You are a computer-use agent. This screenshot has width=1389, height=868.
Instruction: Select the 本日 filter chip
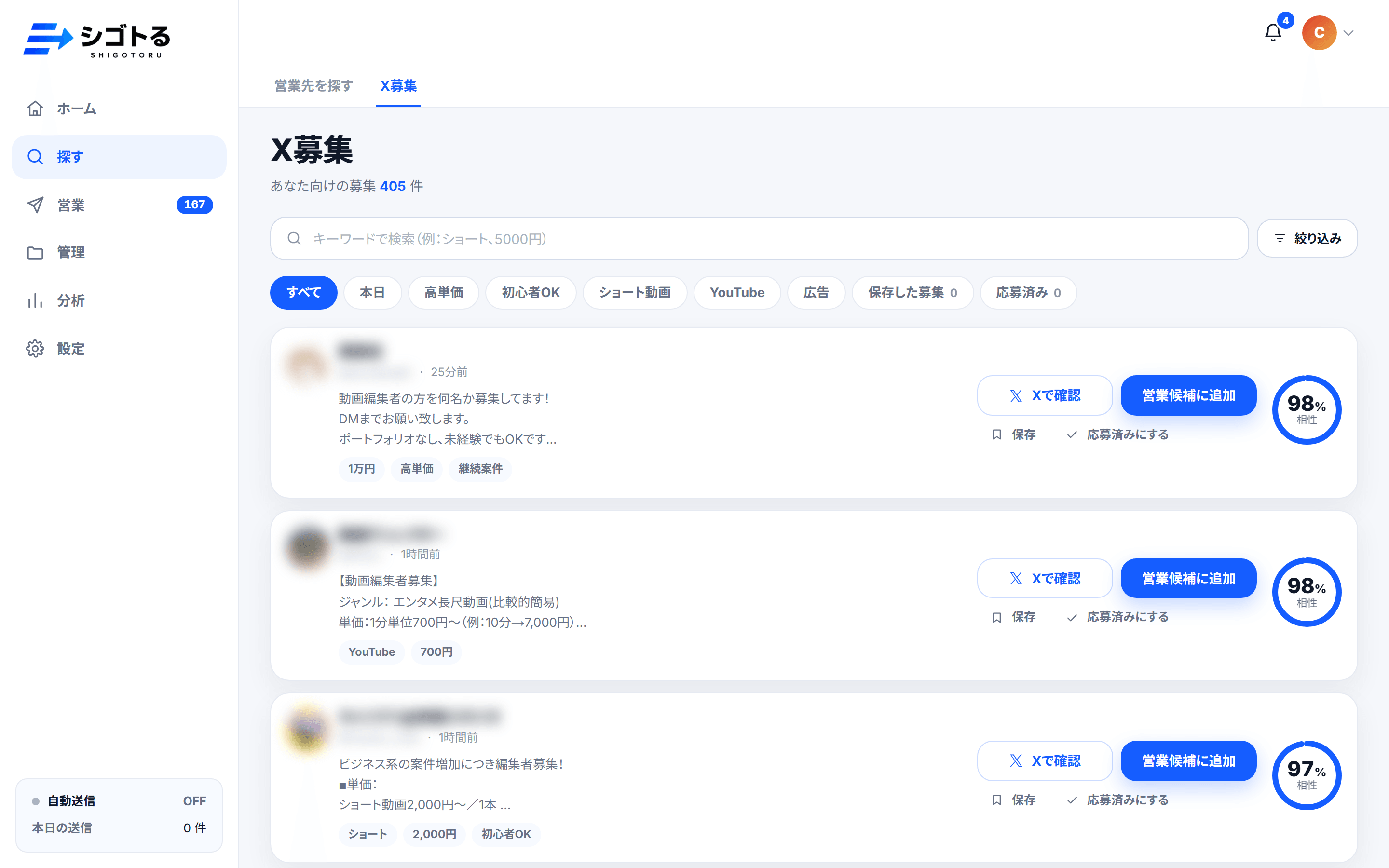[372, 293]
